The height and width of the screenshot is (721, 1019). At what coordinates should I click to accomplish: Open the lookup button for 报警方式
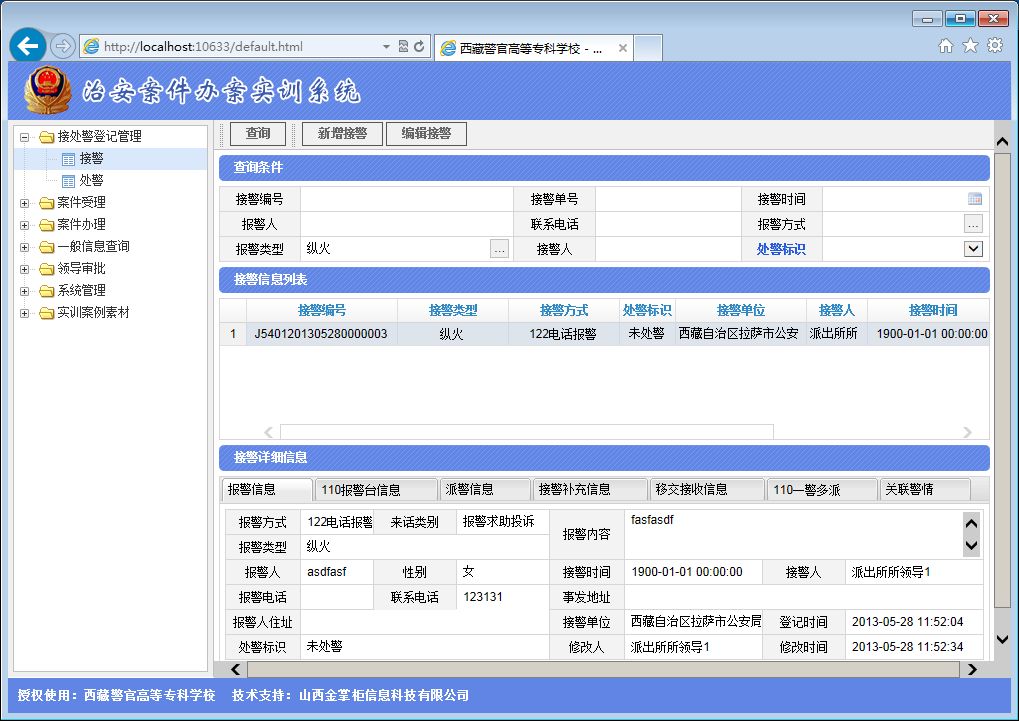pos(973,224)
